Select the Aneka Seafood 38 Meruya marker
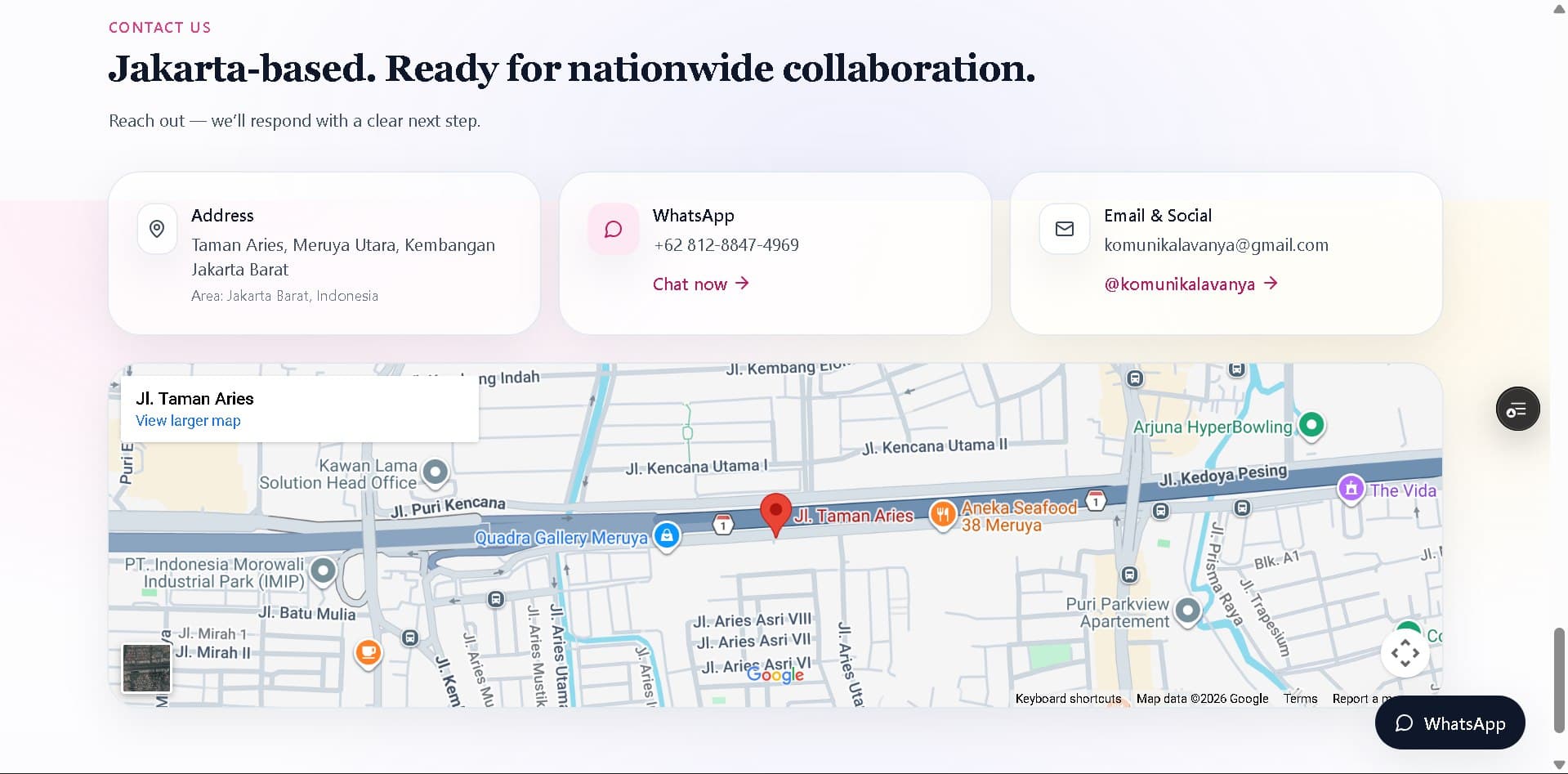Screen dimensions: 1568x774 click(x=942, y=514)
